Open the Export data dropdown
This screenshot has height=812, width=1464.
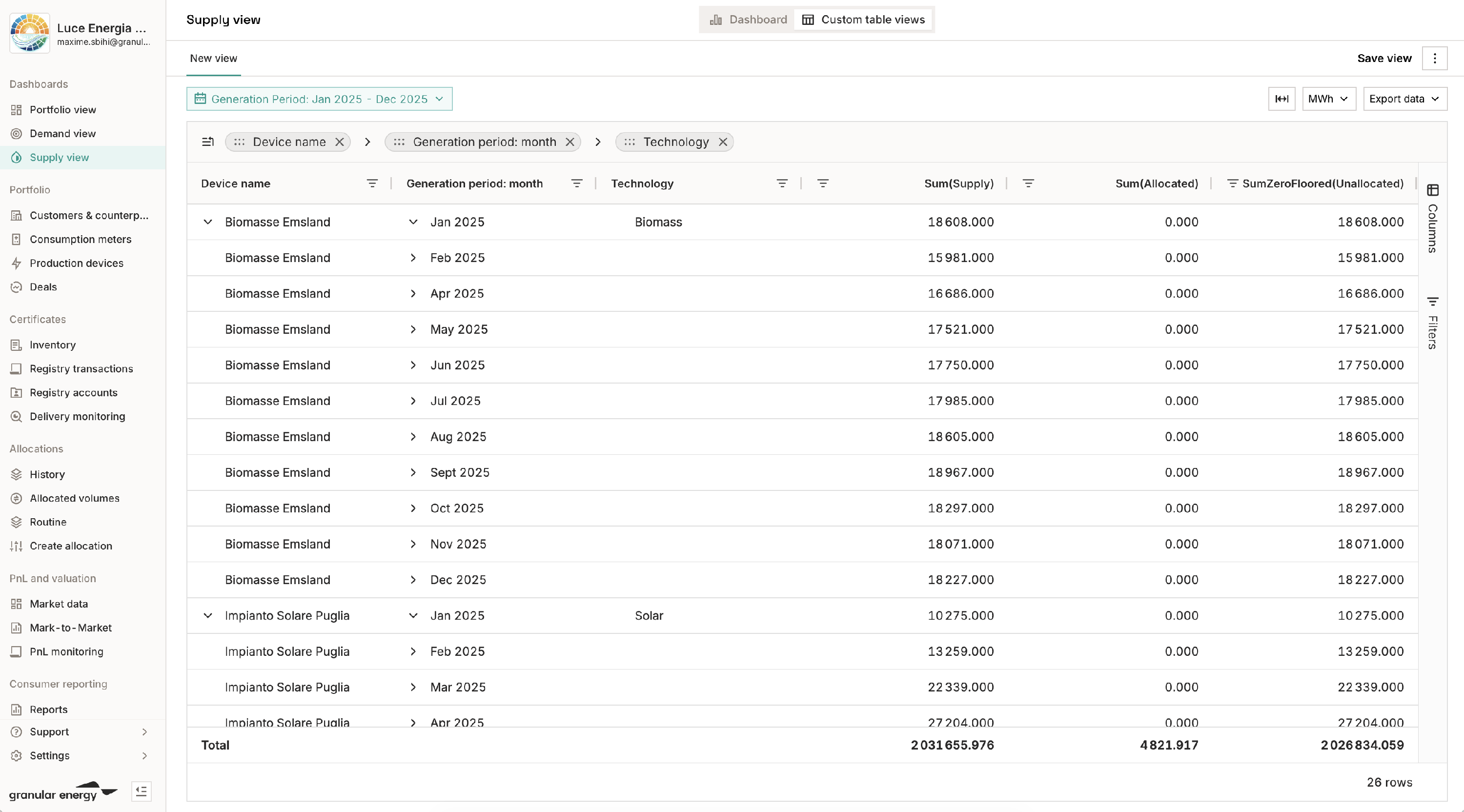coord(1404,99)
